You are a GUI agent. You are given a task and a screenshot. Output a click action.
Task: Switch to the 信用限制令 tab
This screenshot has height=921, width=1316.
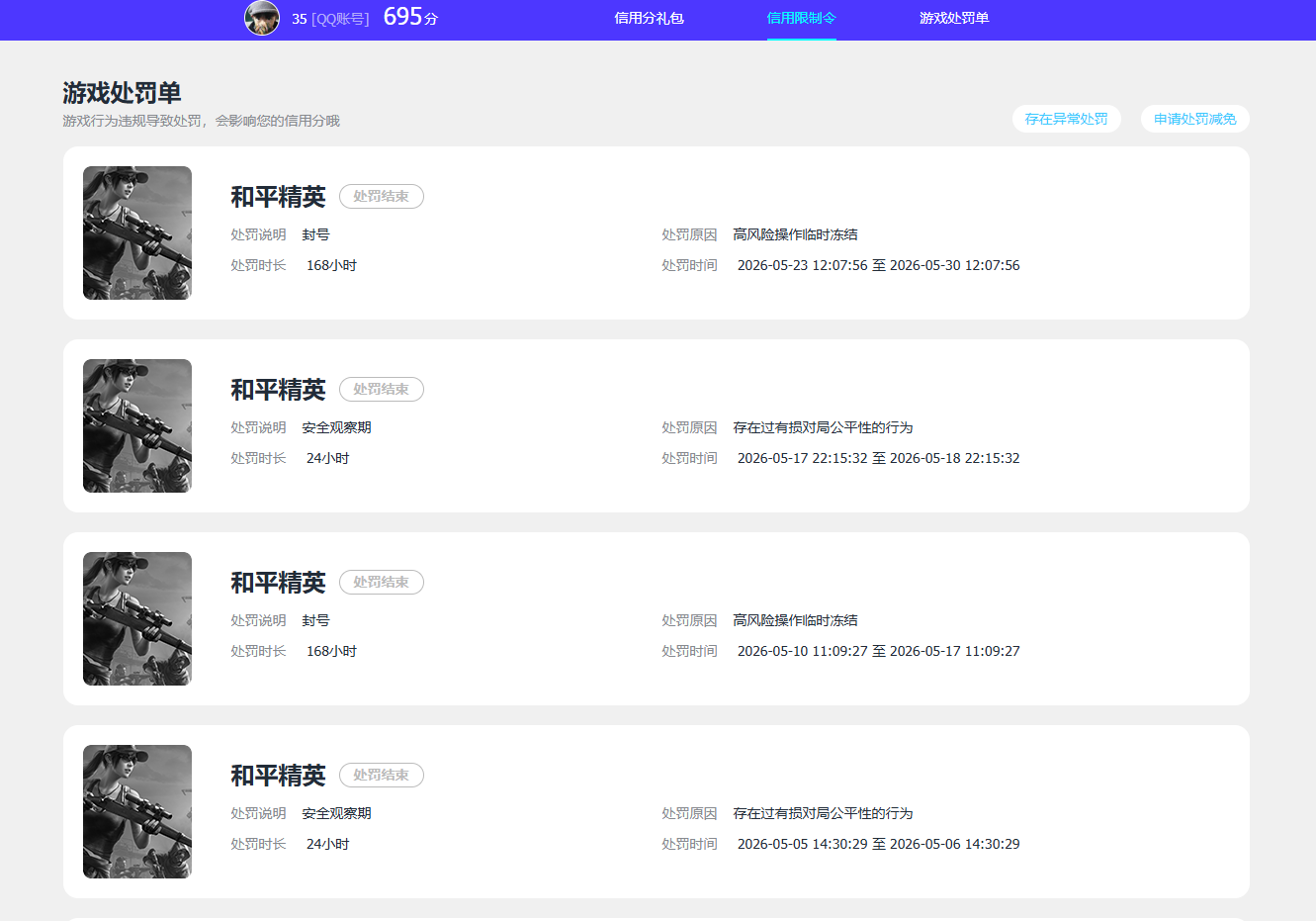click(x=802, y=18)
